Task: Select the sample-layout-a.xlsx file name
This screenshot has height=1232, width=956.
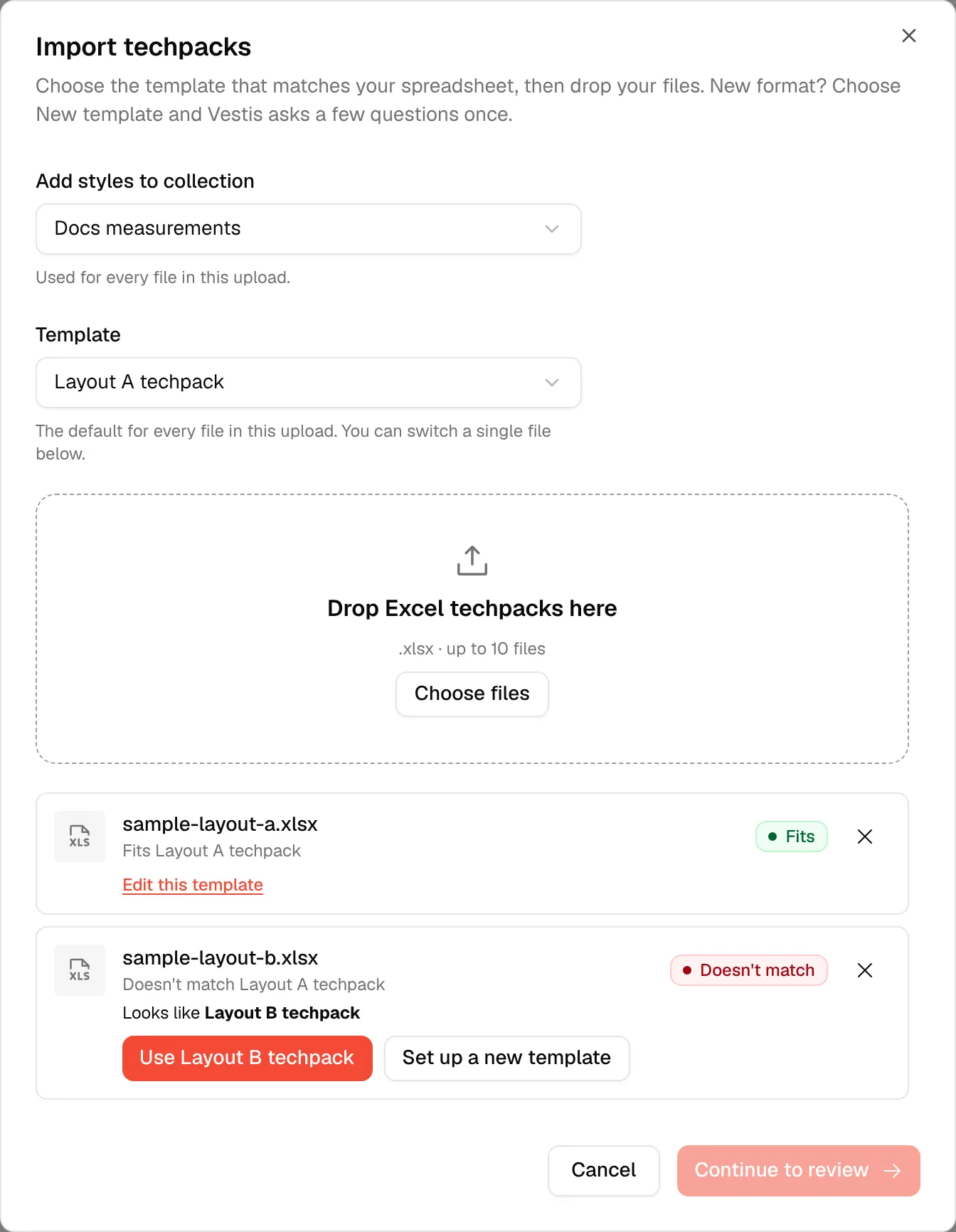Action: [220, 824]
